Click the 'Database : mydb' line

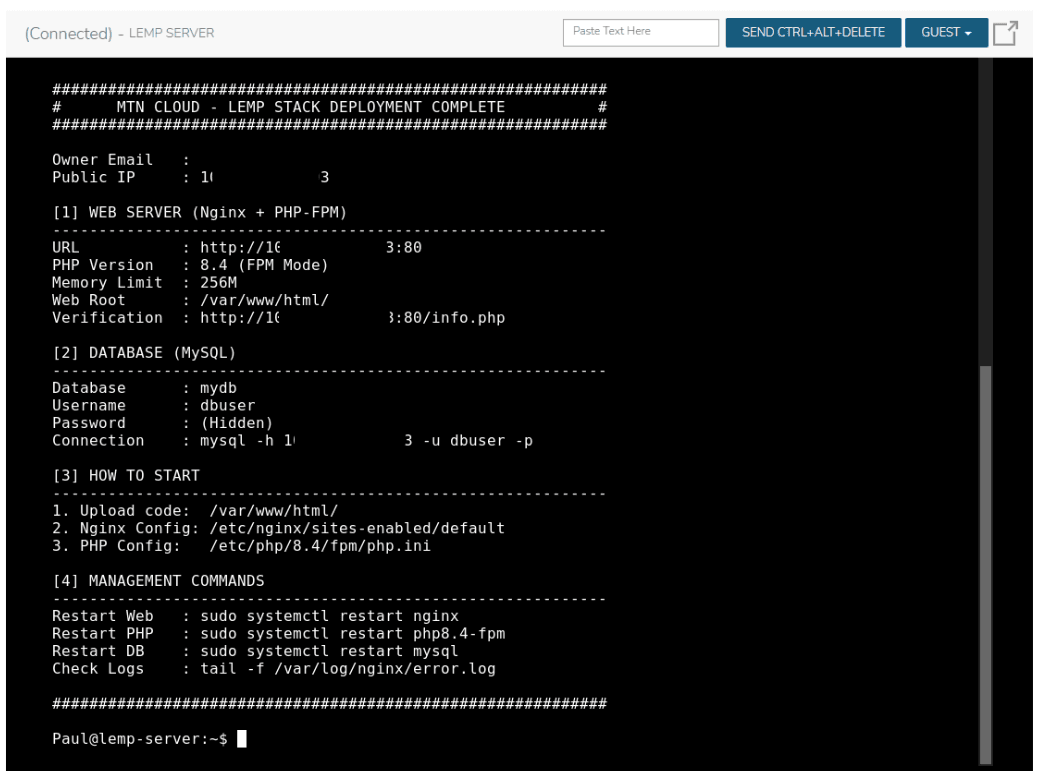145,388
